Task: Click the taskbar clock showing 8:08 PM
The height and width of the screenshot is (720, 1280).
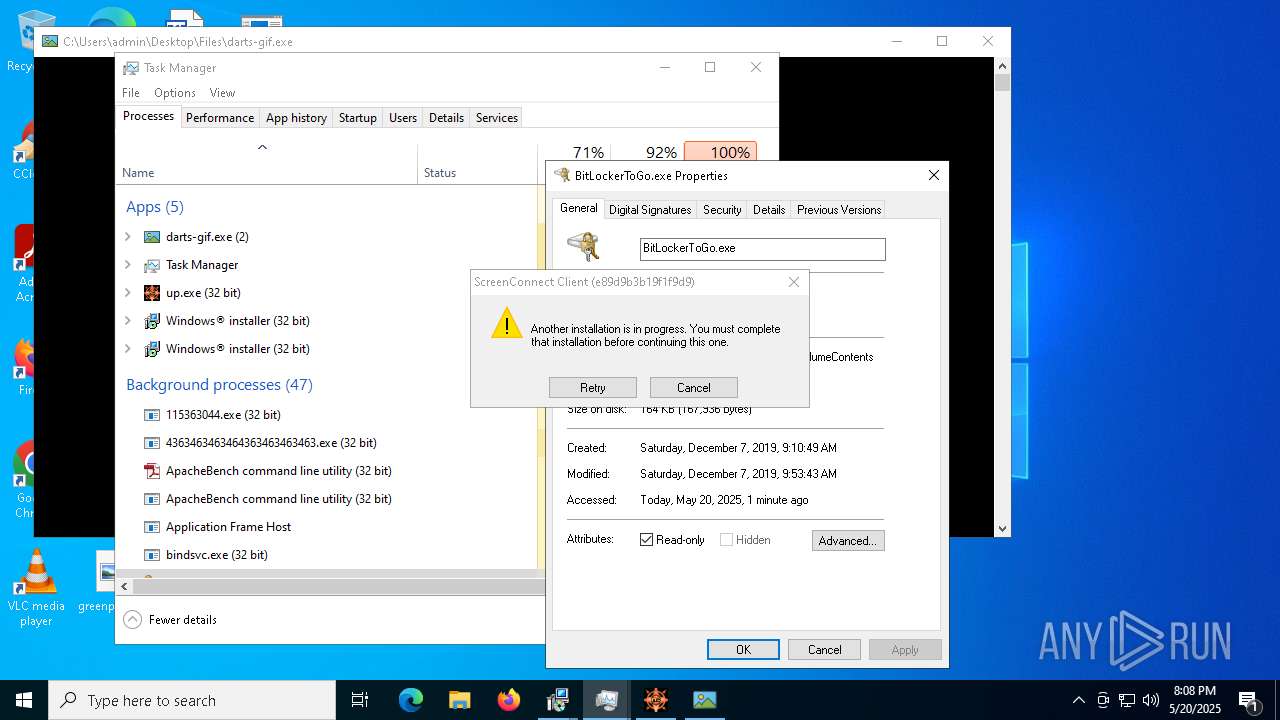Action: point(1195,700)
